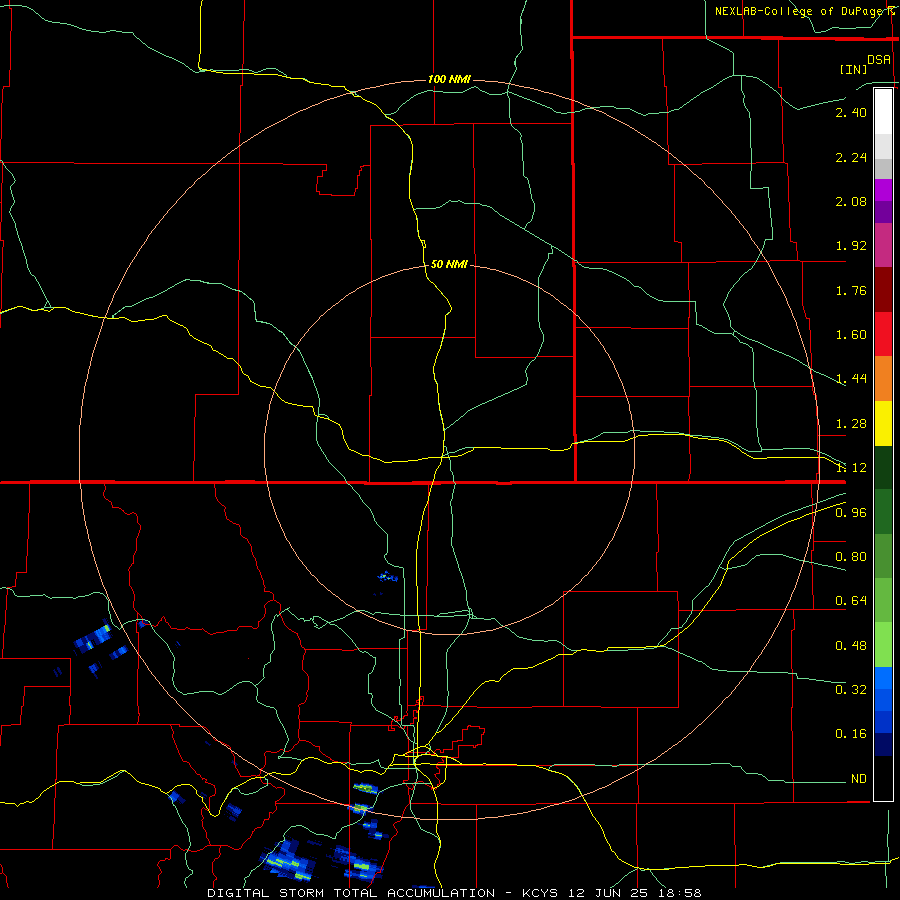Click the 0.80 legend value
This screenshot has width=900, height=900.
click(x=851, y=557)
